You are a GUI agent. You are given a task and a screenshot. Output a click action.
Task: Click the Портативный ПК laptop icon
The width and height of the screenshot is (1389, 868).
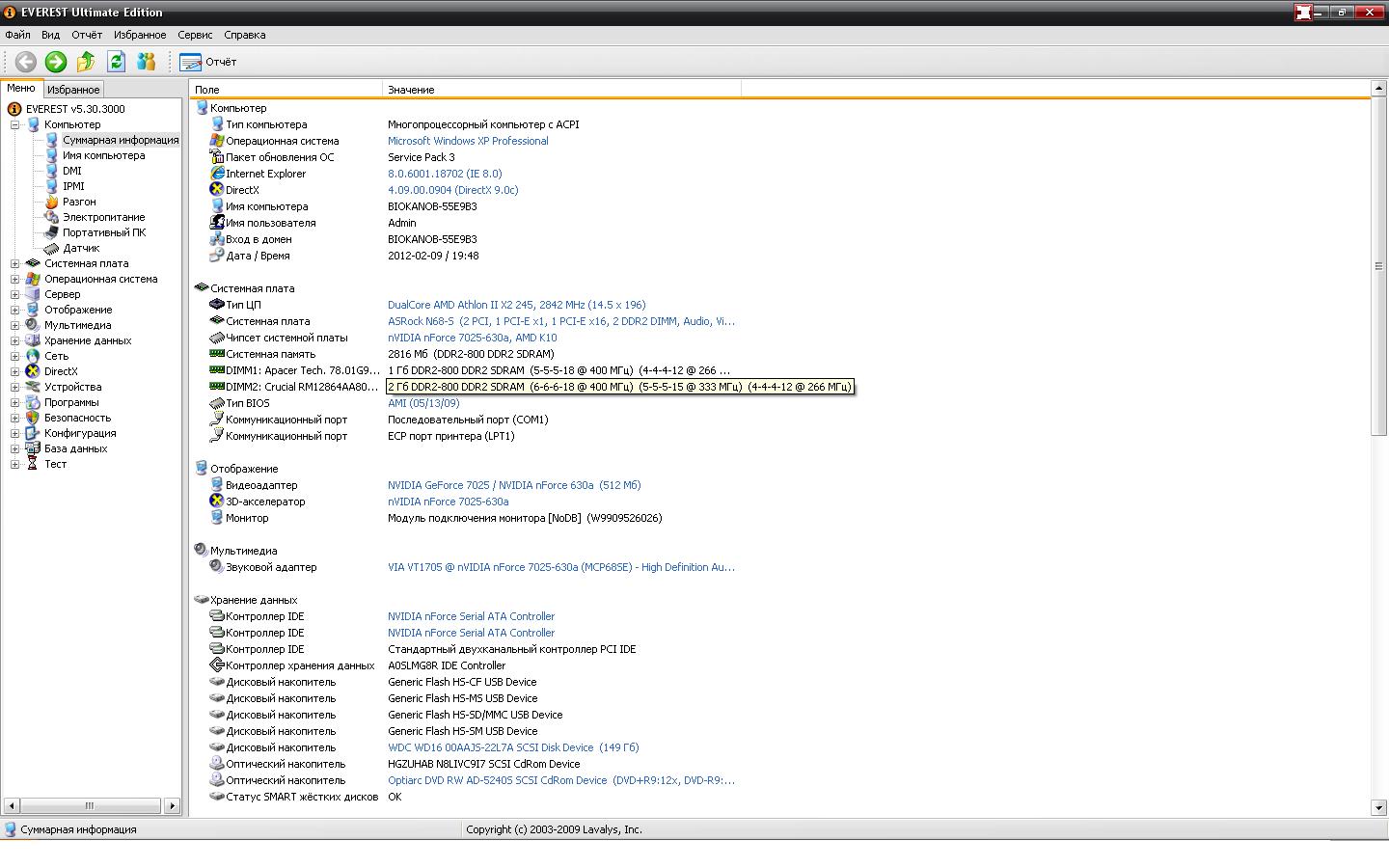pos(52,232)
